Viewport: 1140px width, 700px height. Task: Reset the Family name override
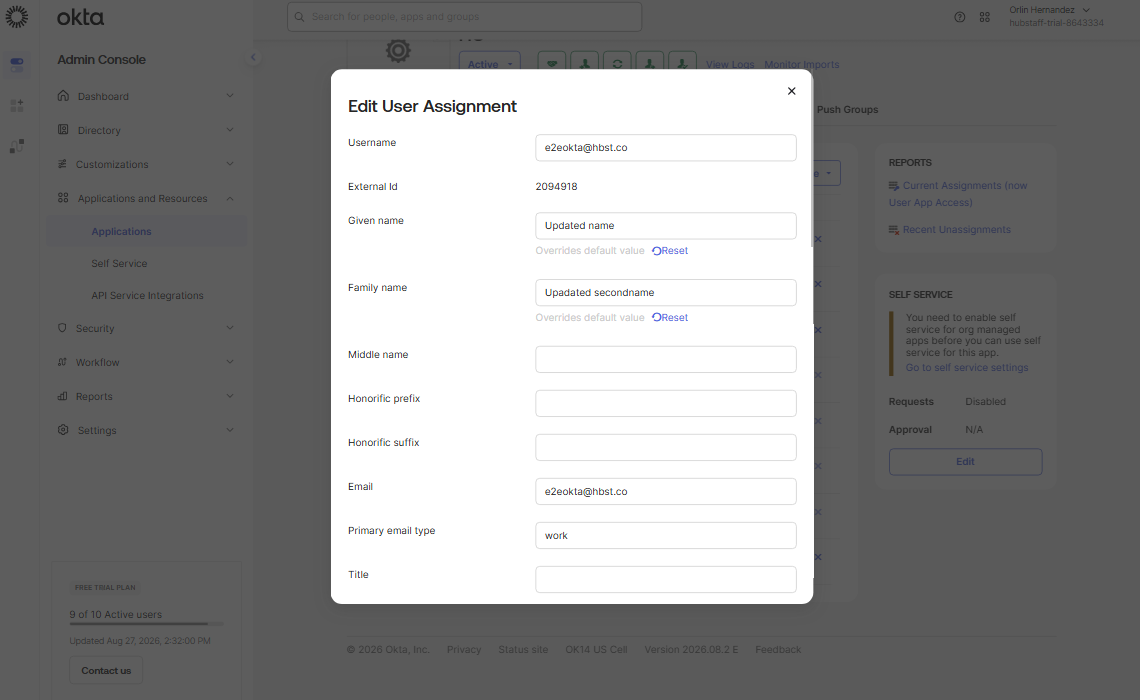[x=670, y=318]
